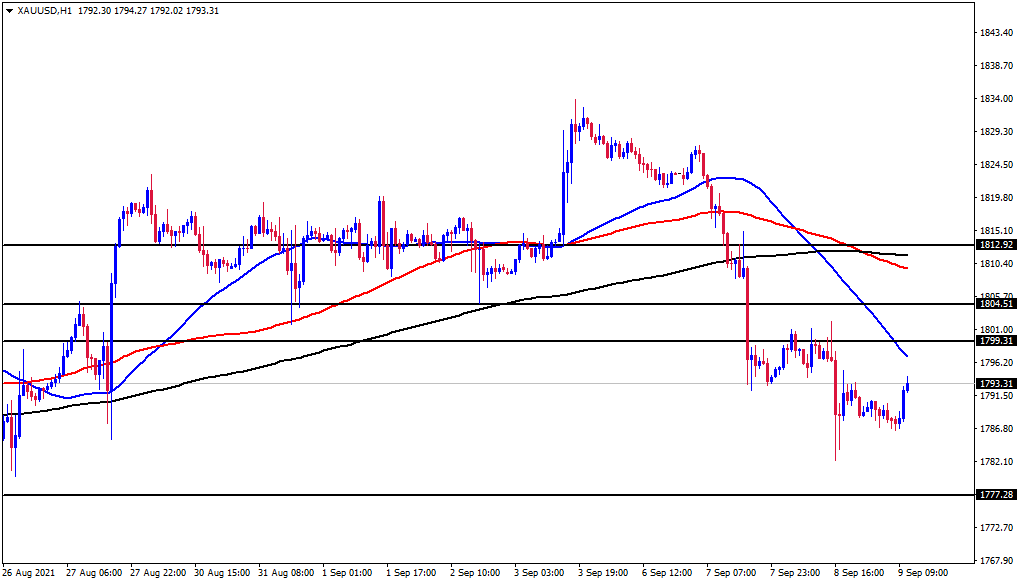Click the 1767.90 price scale value

click(997, 561)
